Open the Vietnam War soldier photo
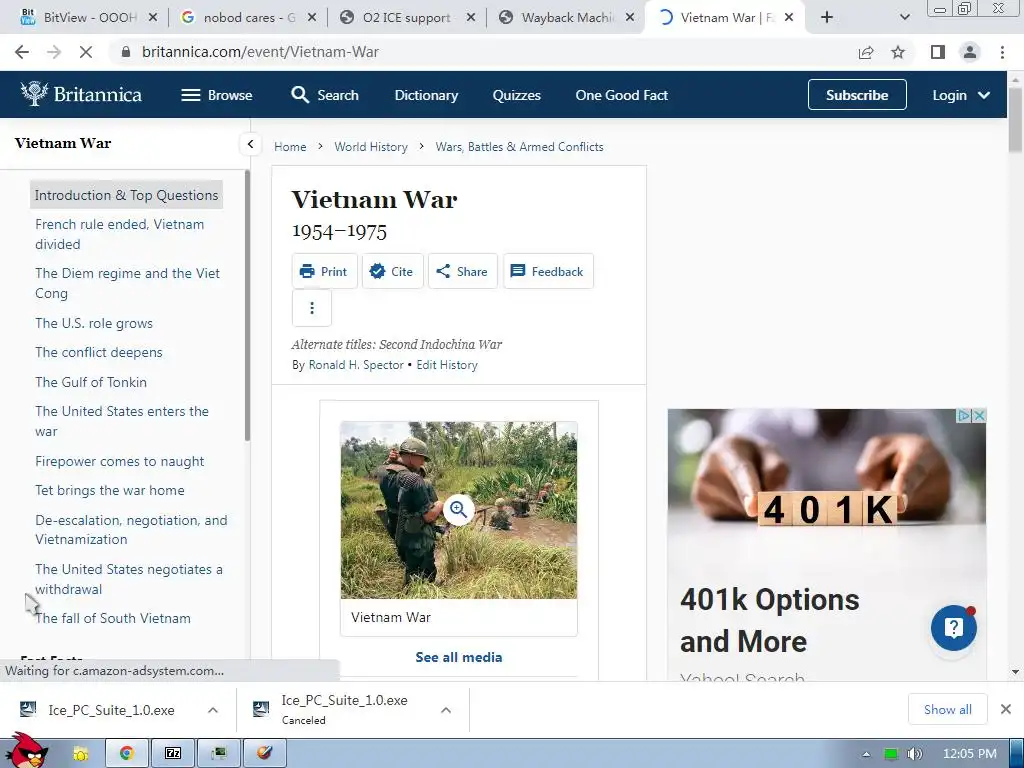Screen dimensions: 1024x768 click(458, 510)
